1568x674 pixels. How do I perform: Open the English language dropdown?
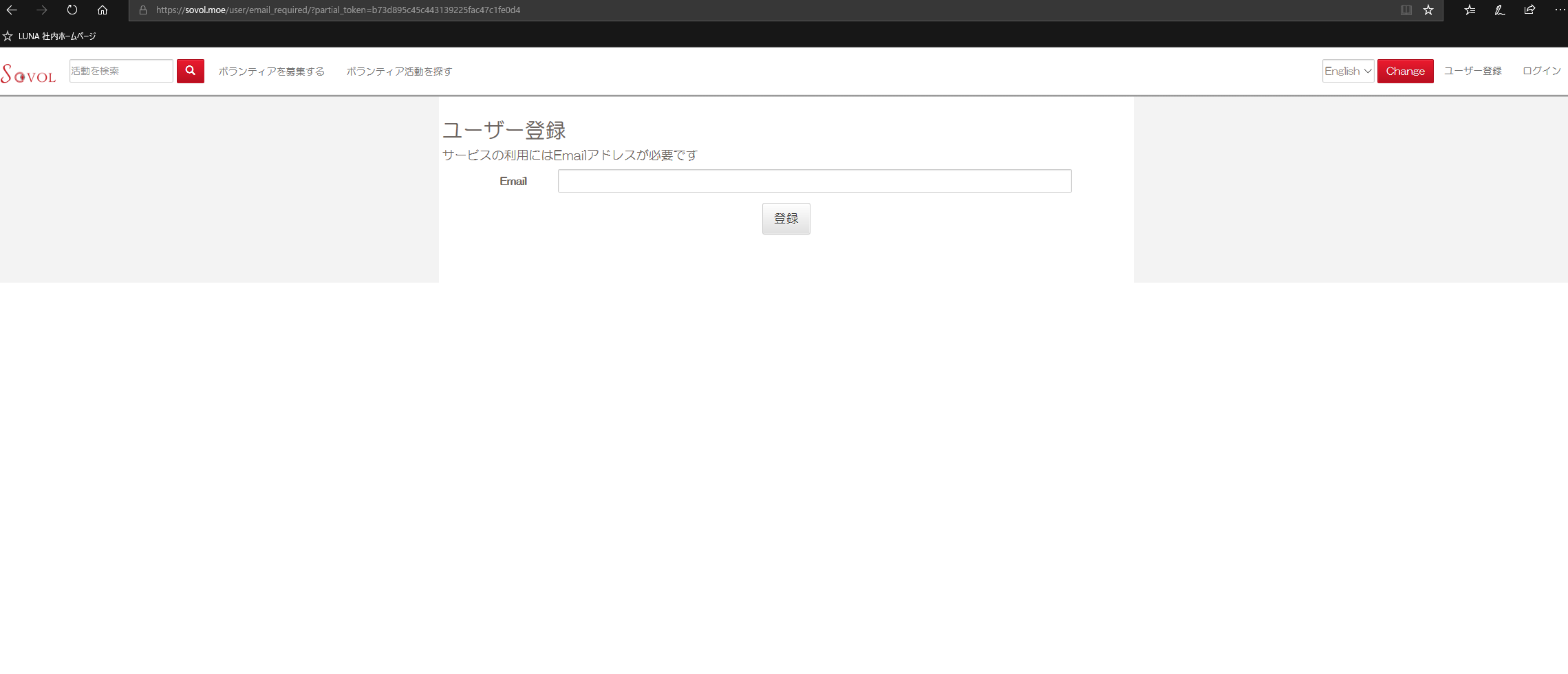pos(1347,71)
